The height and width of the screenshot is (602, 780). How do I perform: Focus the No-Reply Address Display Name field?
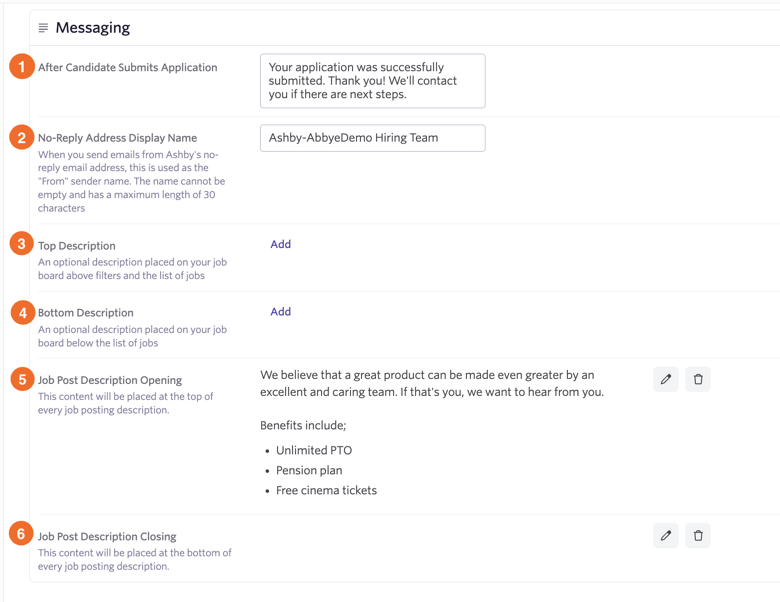coord(373,138)
